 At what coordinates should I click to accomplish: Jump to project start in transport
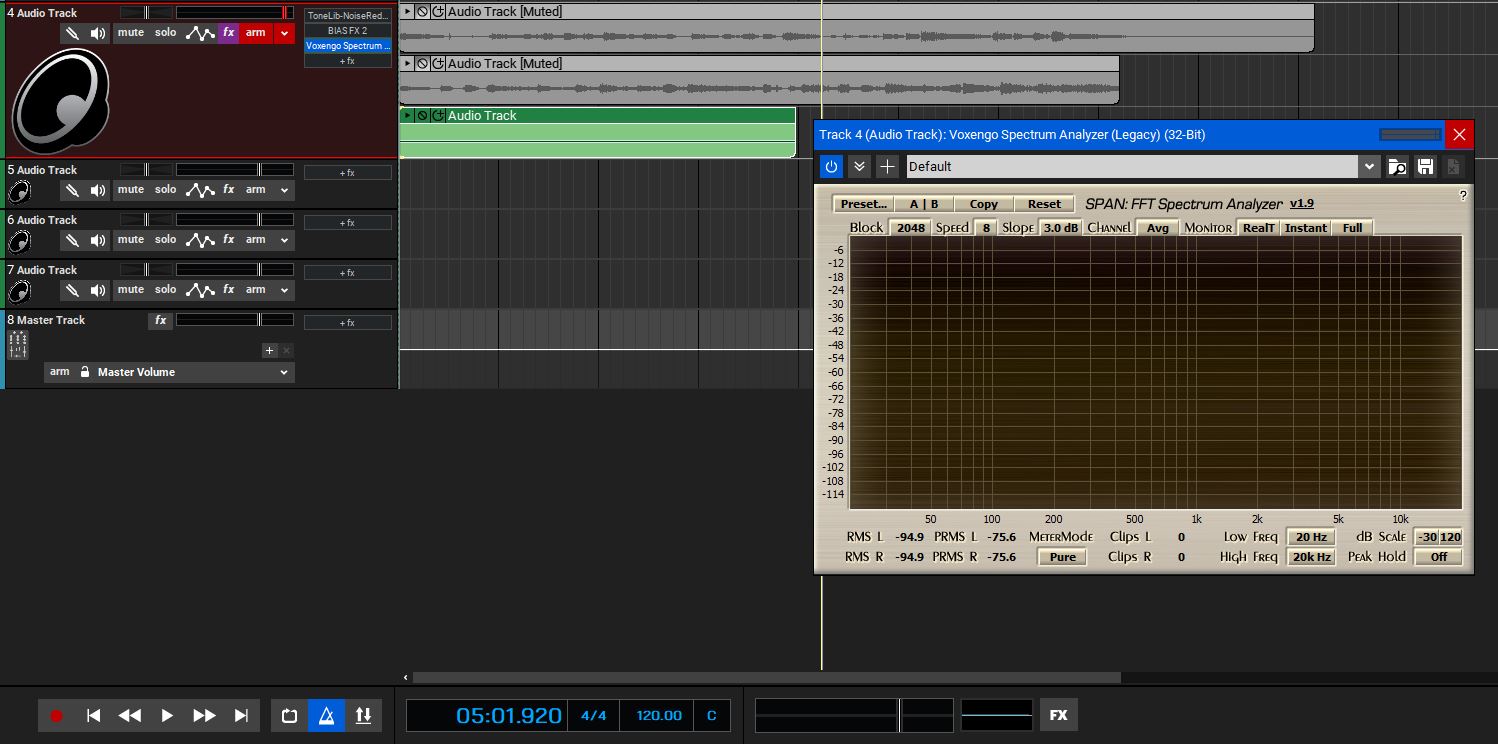93,715
